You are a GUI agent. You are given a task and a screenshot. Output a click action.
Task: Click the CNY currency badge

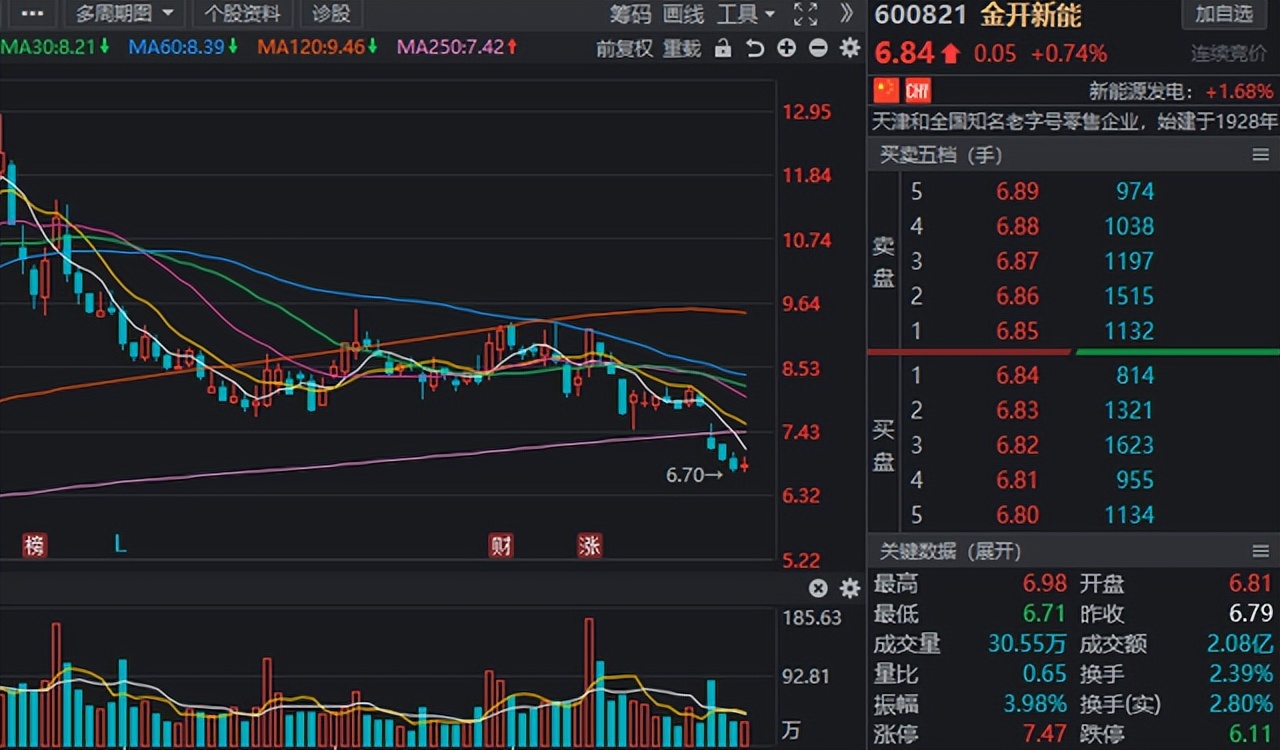[918, 91]
